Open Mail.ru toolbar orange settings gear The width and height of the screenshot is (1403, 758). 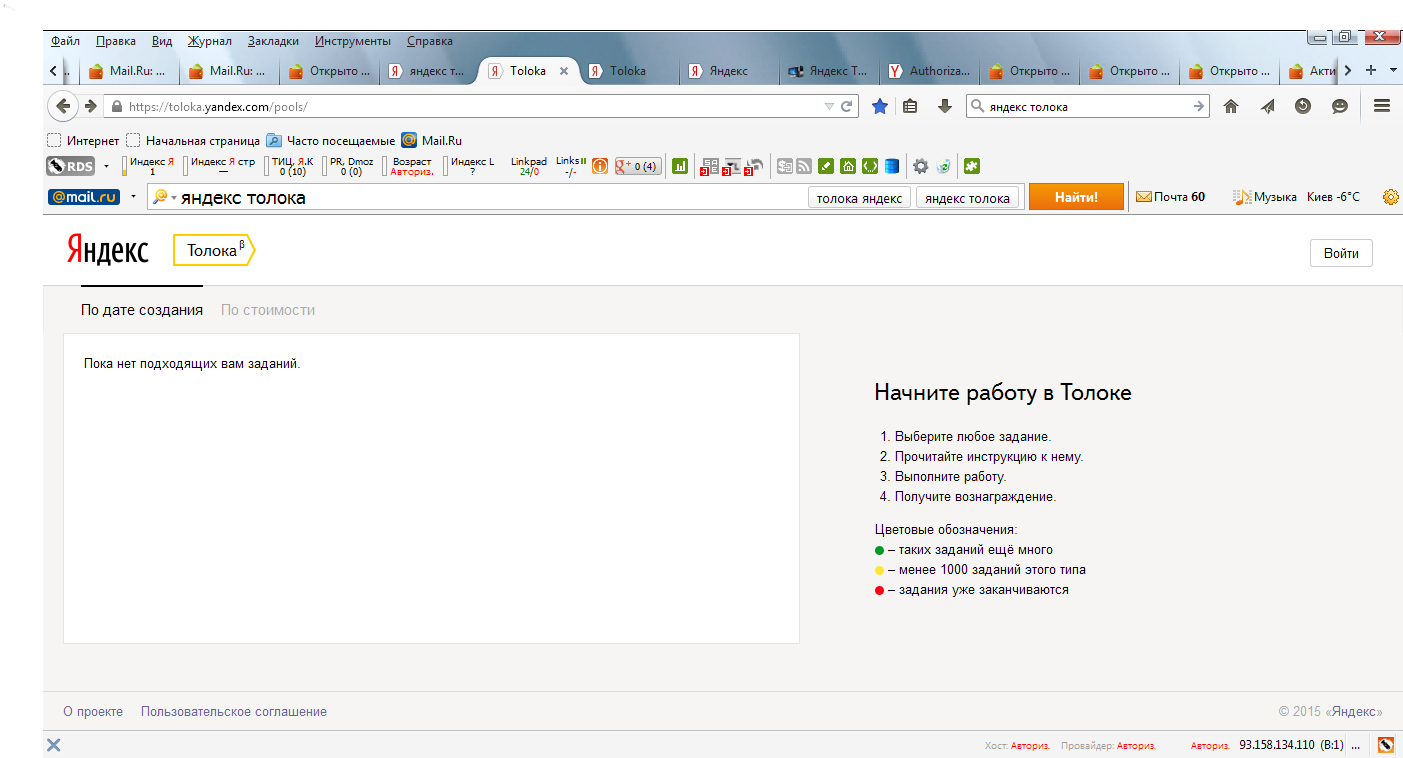tap(1391, 197)
